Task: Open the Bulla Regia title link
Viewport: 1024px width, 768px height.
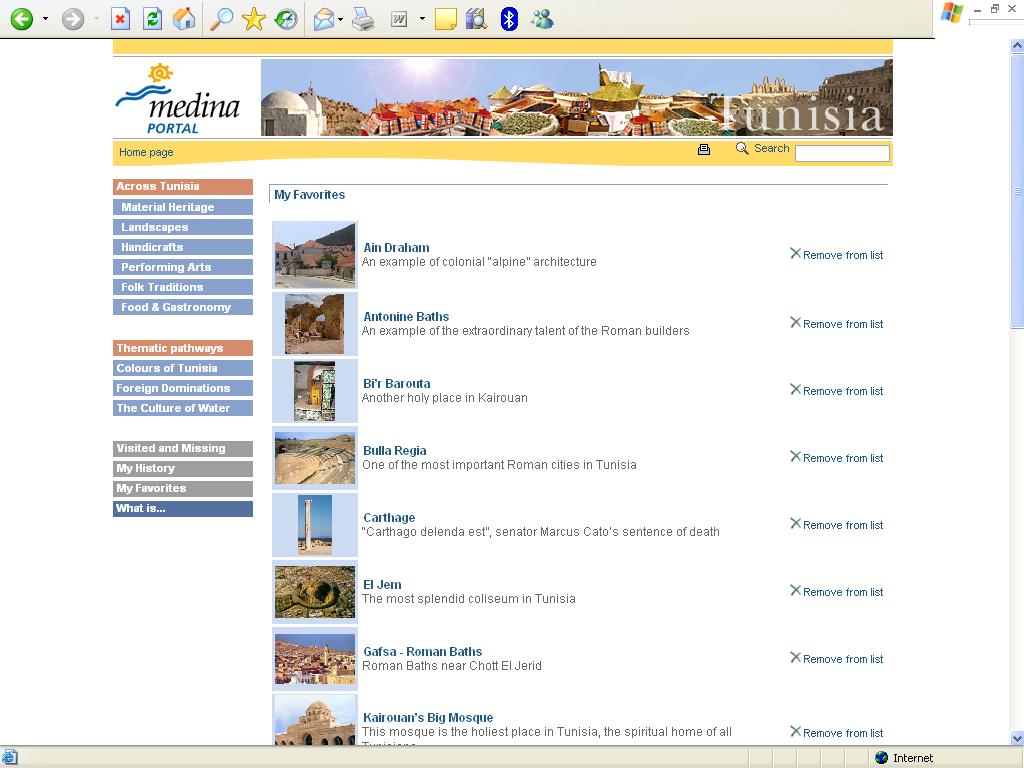Action: coord(394,451)
